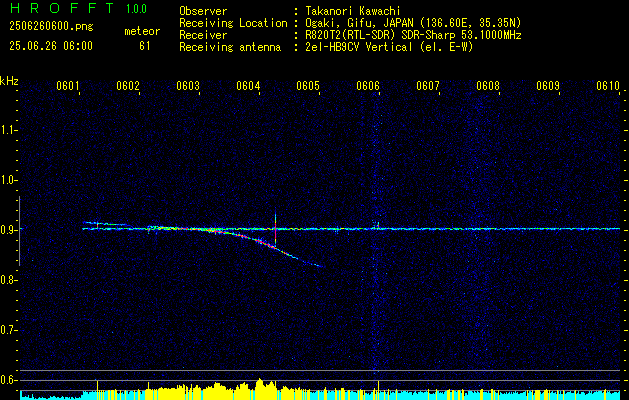Click the 'Receiving antenna' label
Image resolution: width=629 pixels, height=400 pixels.
230,47
